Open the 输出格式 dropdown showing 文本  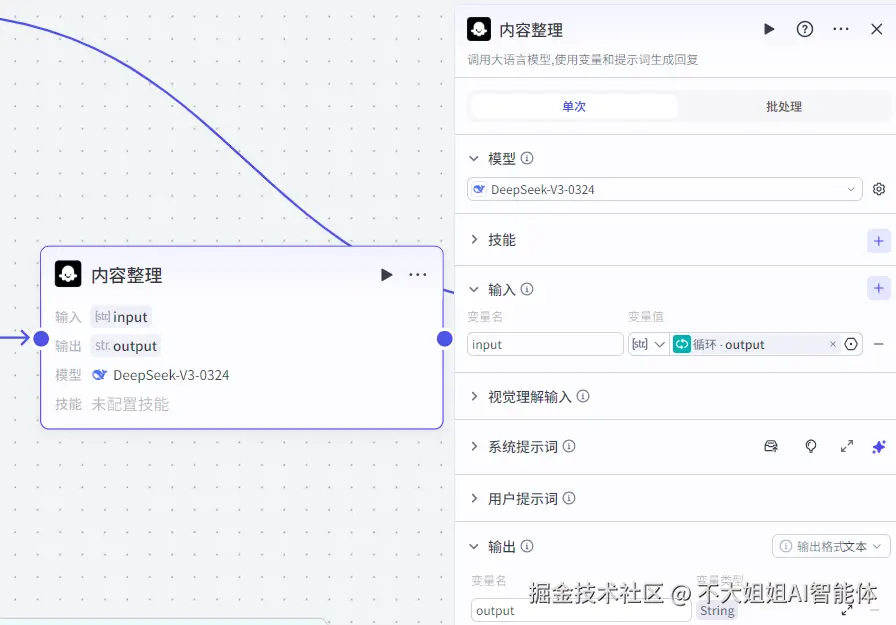coord(830,546)
